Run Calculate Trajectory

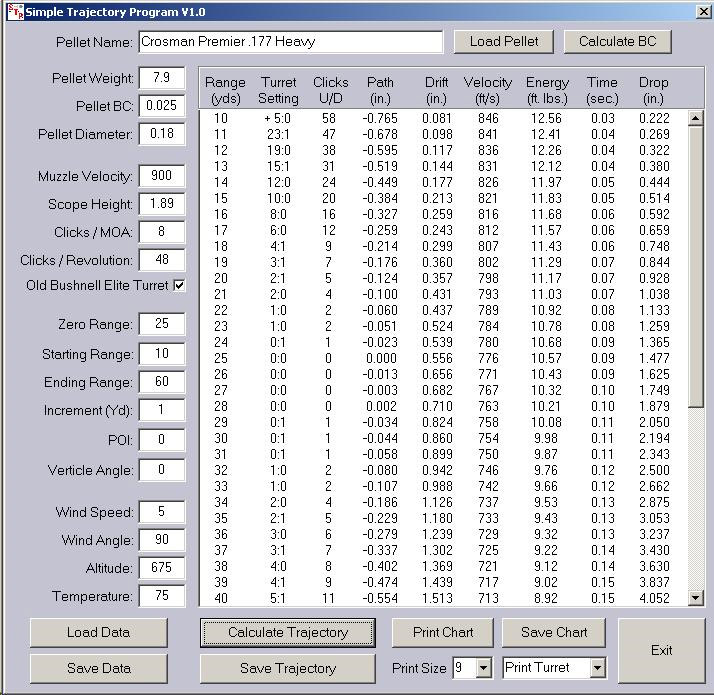288,632
